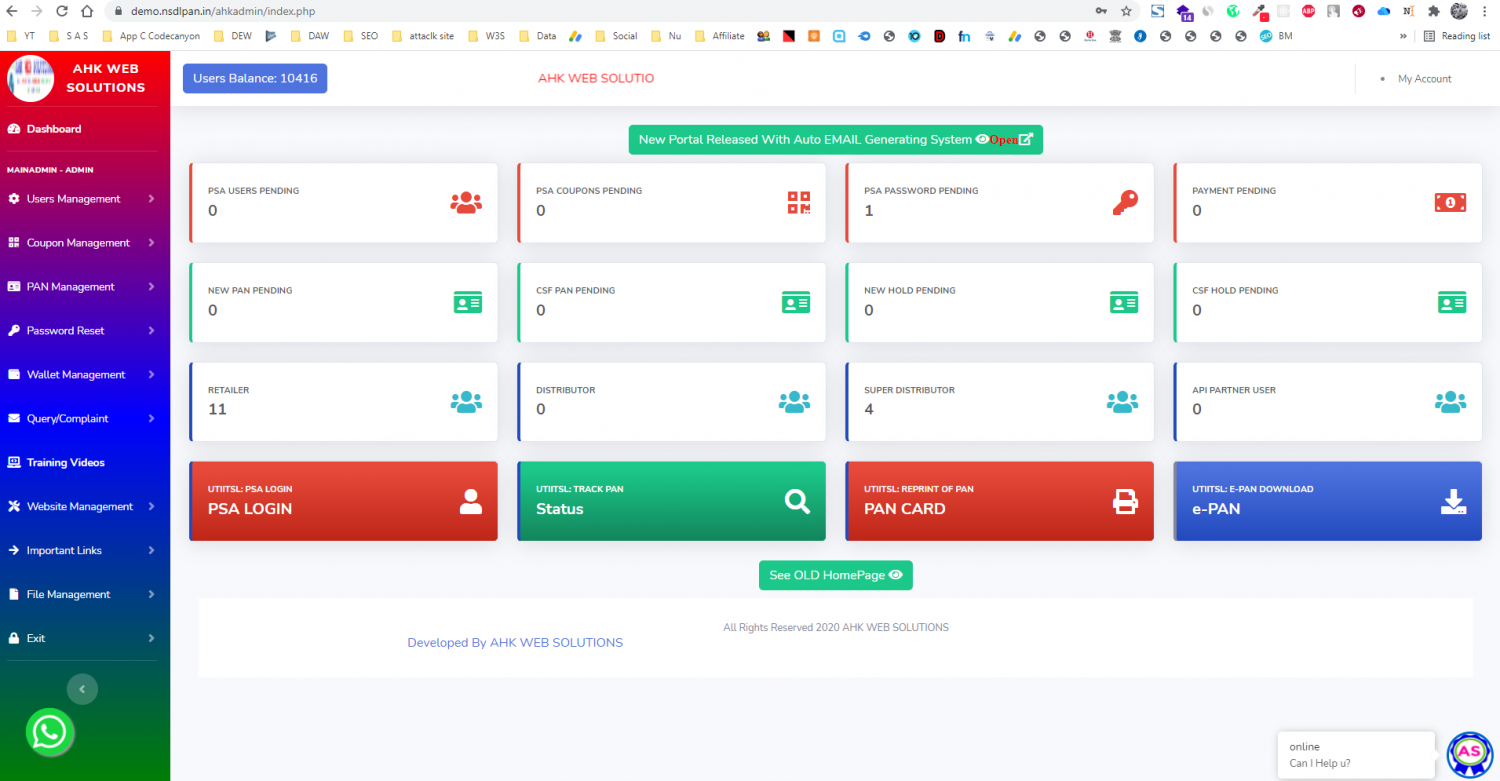
Task: Click the AHK Web Solutions logo in sidebar
Action: 31,78
